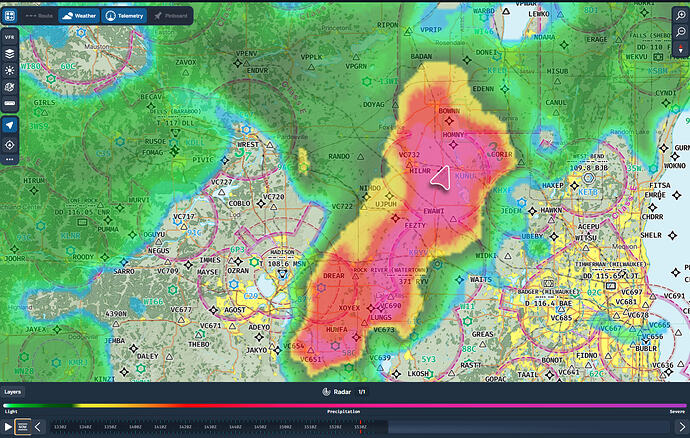Select the DALEY waypoint label
The image size is (690, 438).
click(x=147, y=356)
